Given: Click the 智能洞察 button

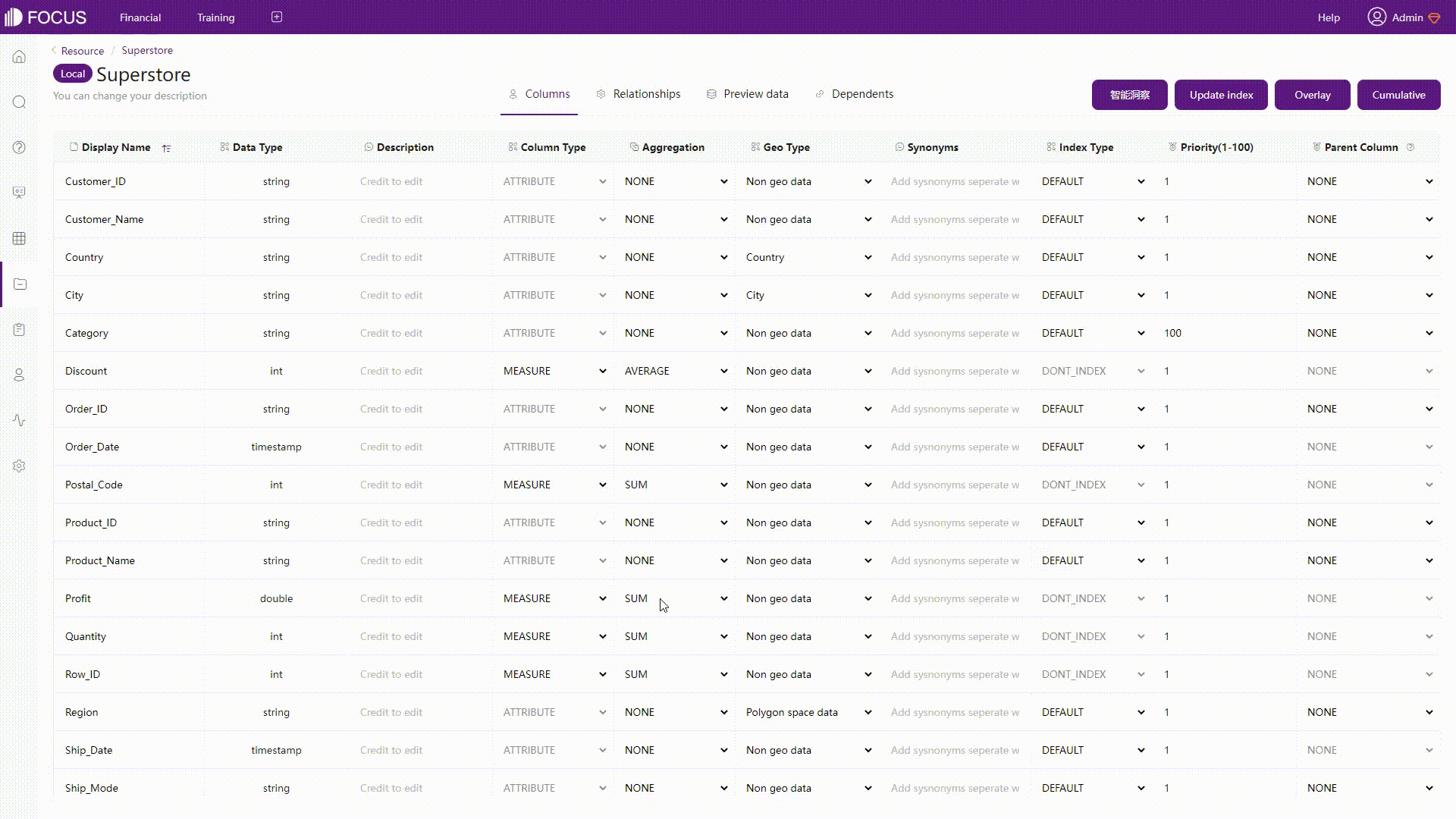Looking at the screenshot, I should tap(1130, 94).
